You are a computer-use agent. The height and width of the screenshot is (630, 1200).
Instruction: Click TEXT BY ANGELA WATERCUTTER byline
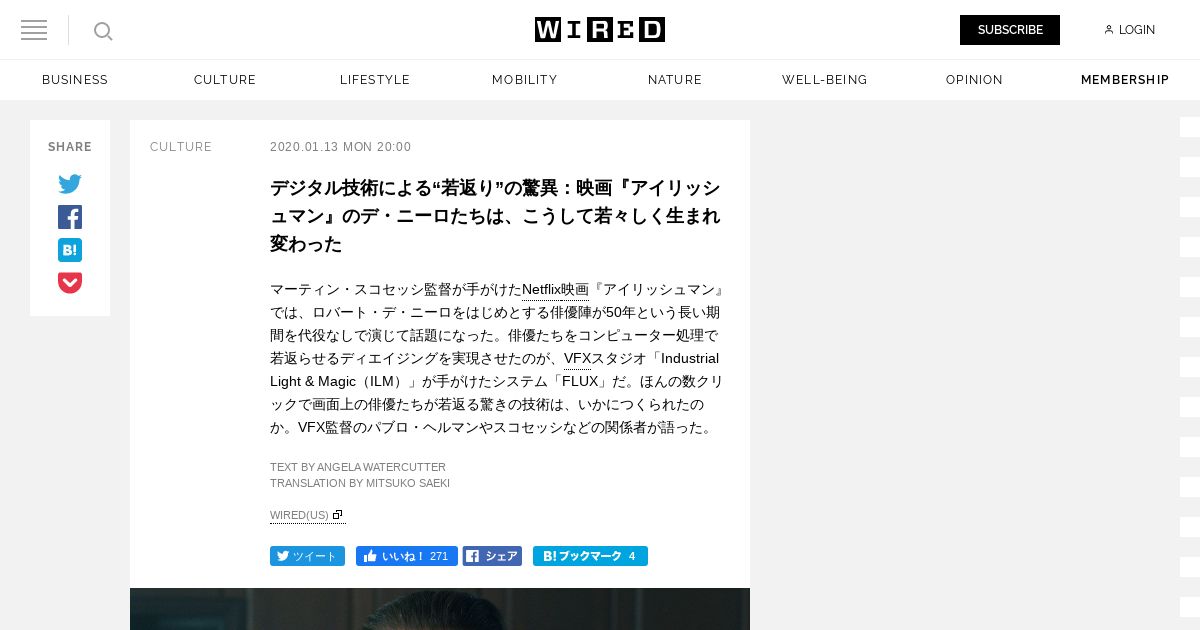click(358, 467)
